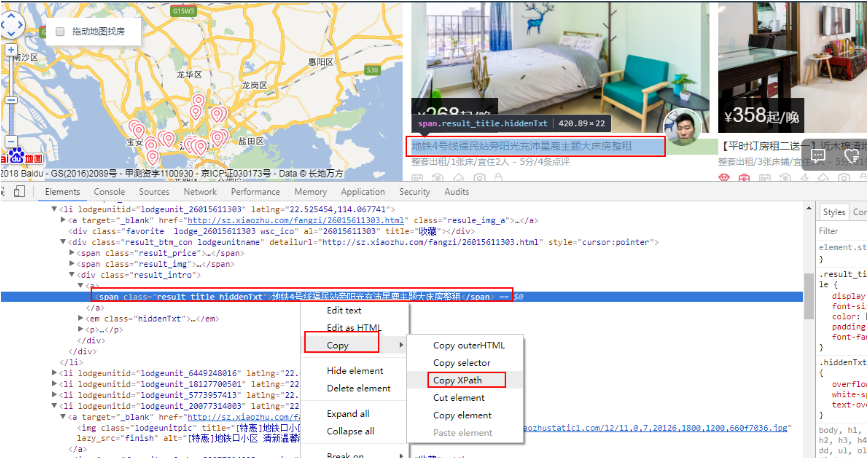Image resolution: width=868 pixels, height=458 pixels.
Task: Click the southernmost red marker below 宝安
Action: [153, 158]
